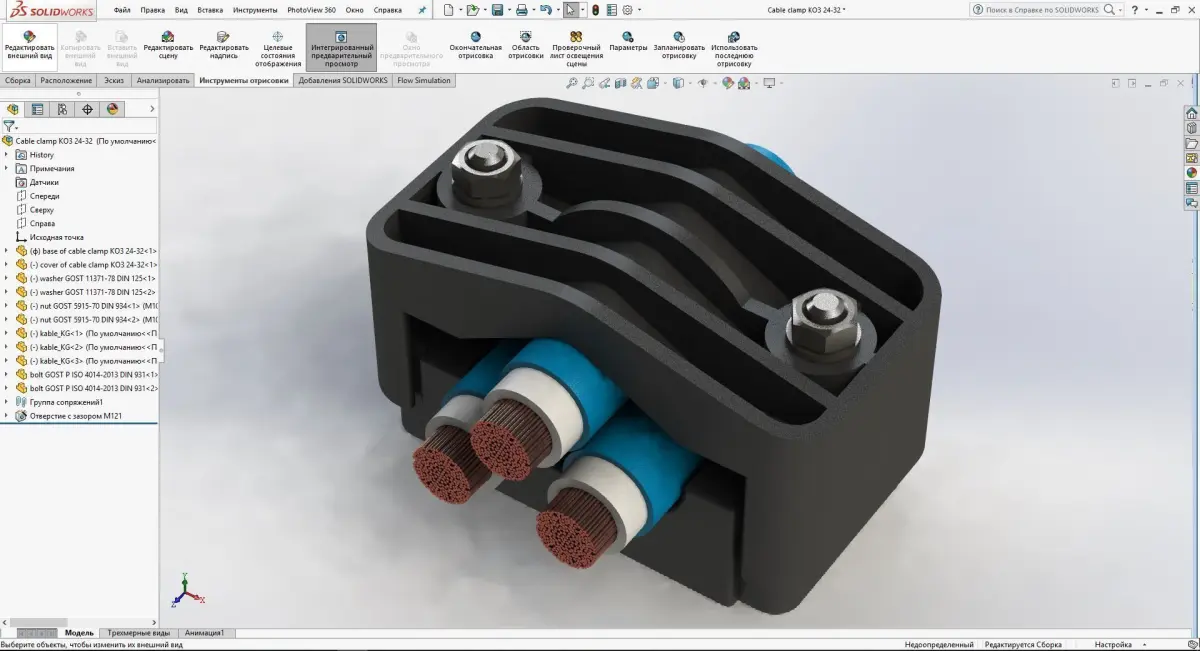
Task: Open Custom Properties task pane icon
Action: [x=1191, y=188]
